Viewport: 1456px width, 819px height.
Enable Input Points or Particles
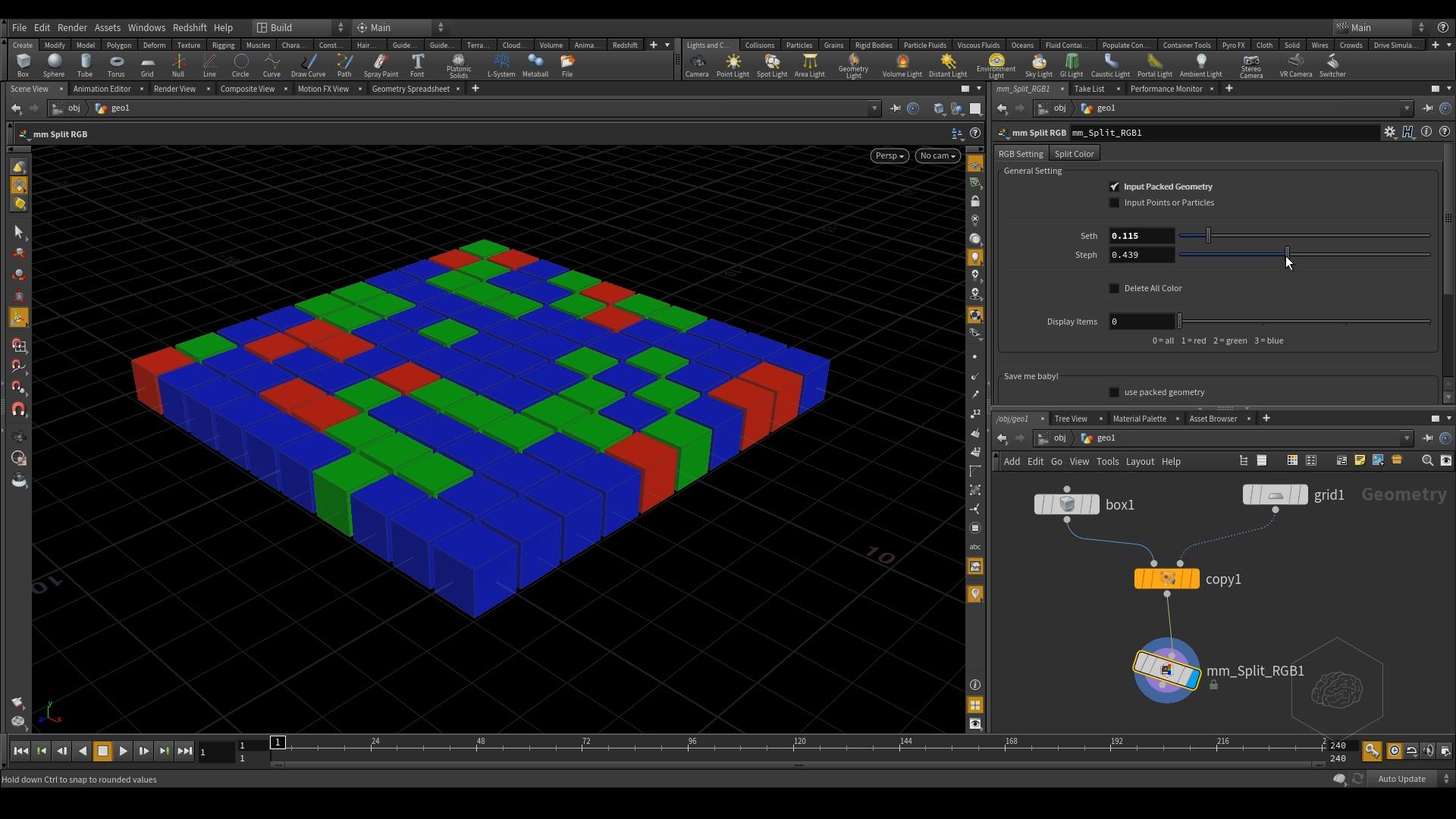(x=1114, y=202)
